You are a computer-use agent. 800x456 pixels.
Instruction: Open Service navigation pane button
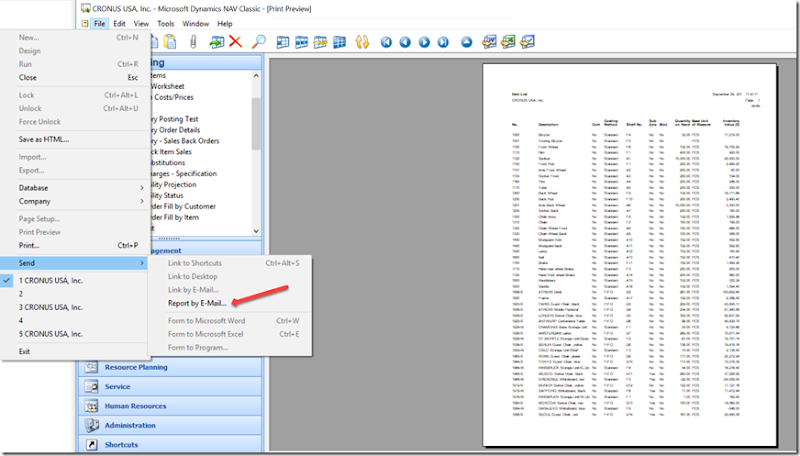170,387
